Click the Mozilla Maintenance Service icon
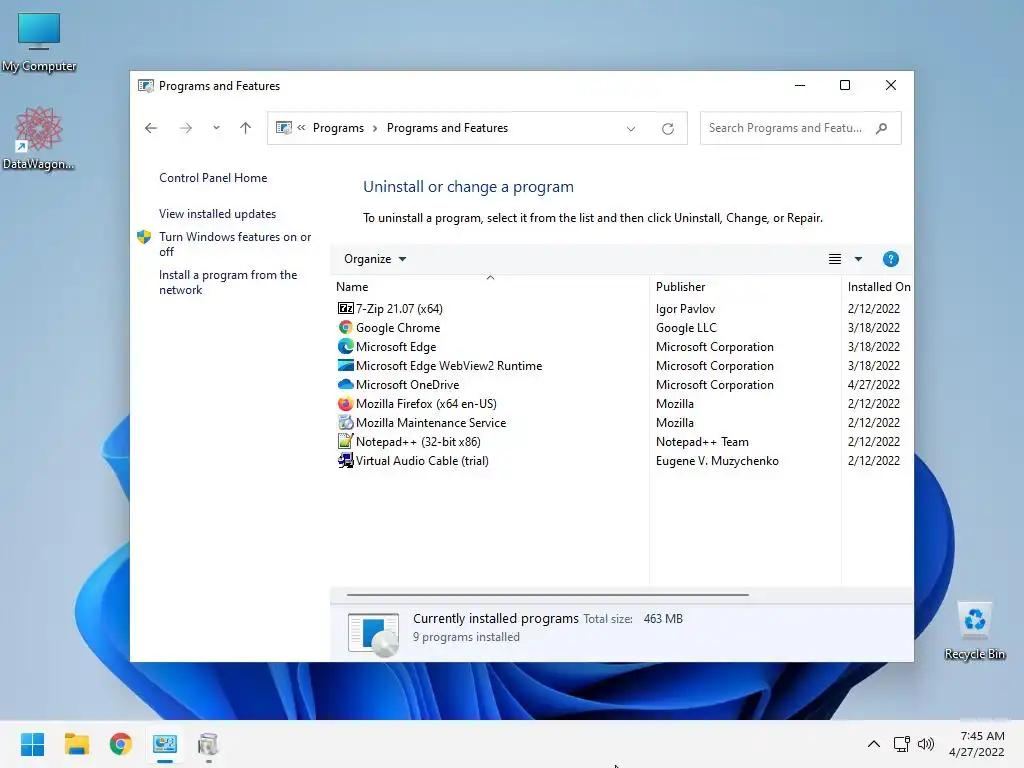The height and width of the screenshot is (768, 1024). click(x=345, y=423)
